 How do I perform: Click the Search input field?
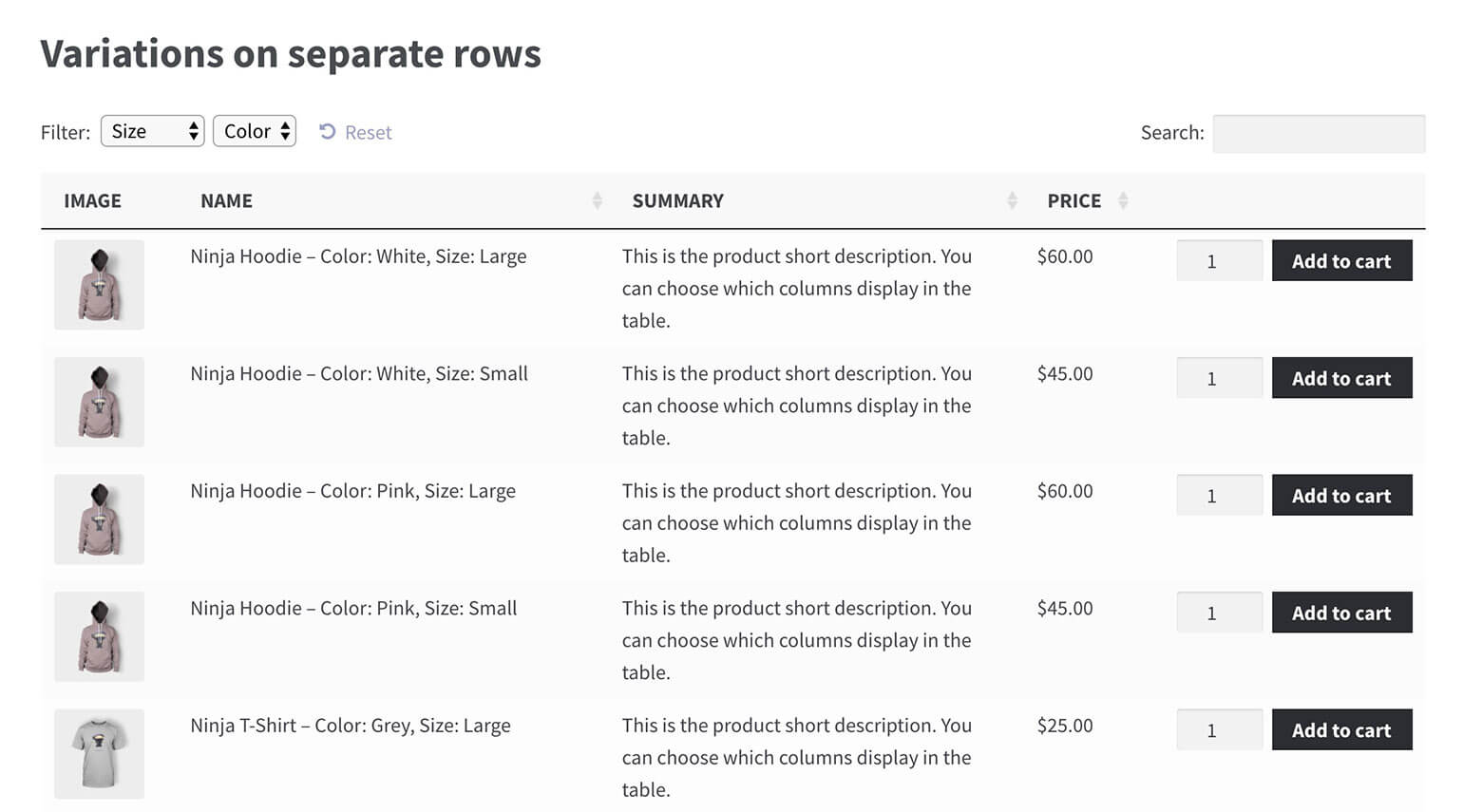tap(1318, 133)
